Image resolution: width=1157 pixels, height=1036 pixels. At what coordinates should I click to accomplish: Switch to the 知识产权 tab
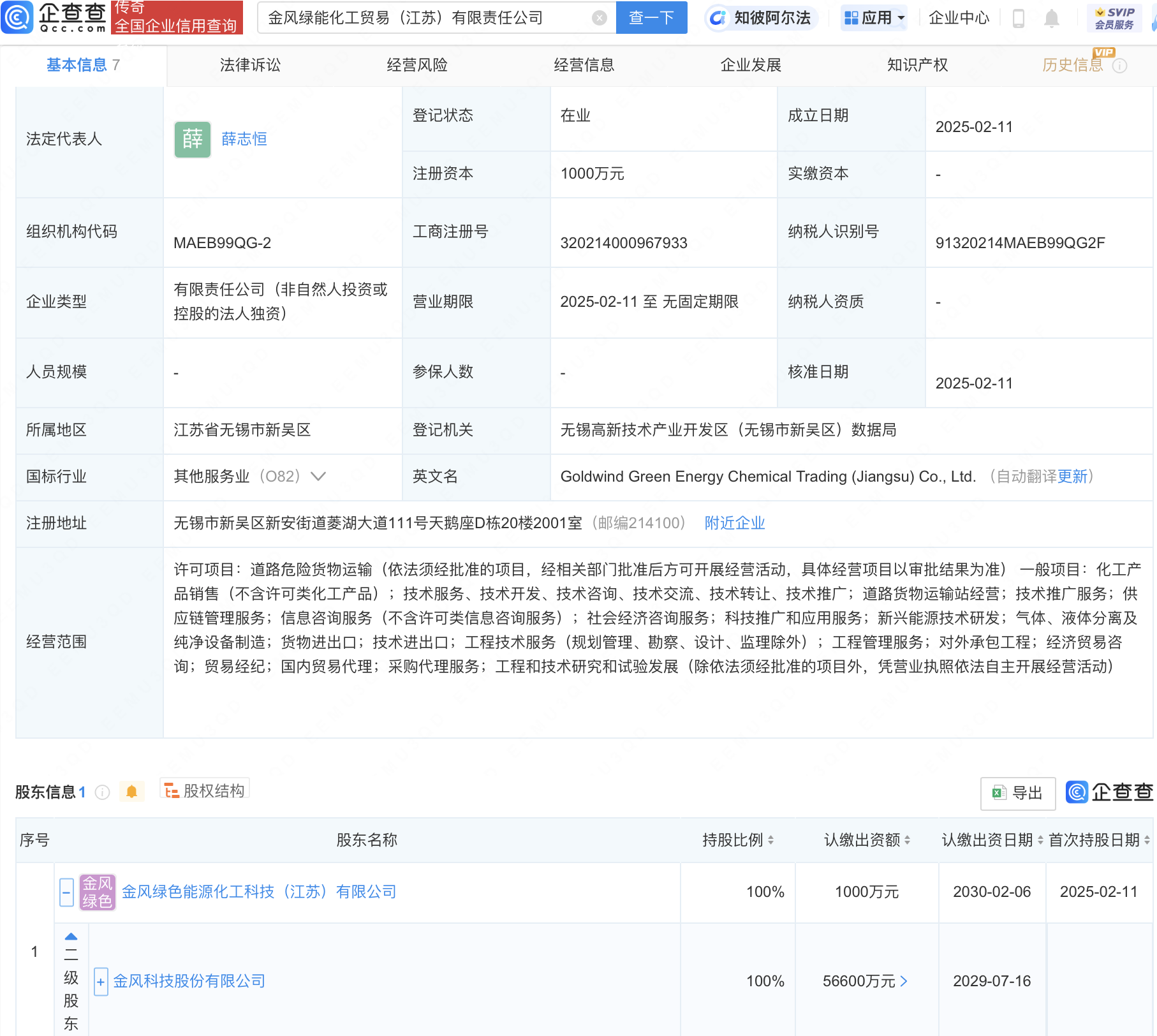(917, 64)
